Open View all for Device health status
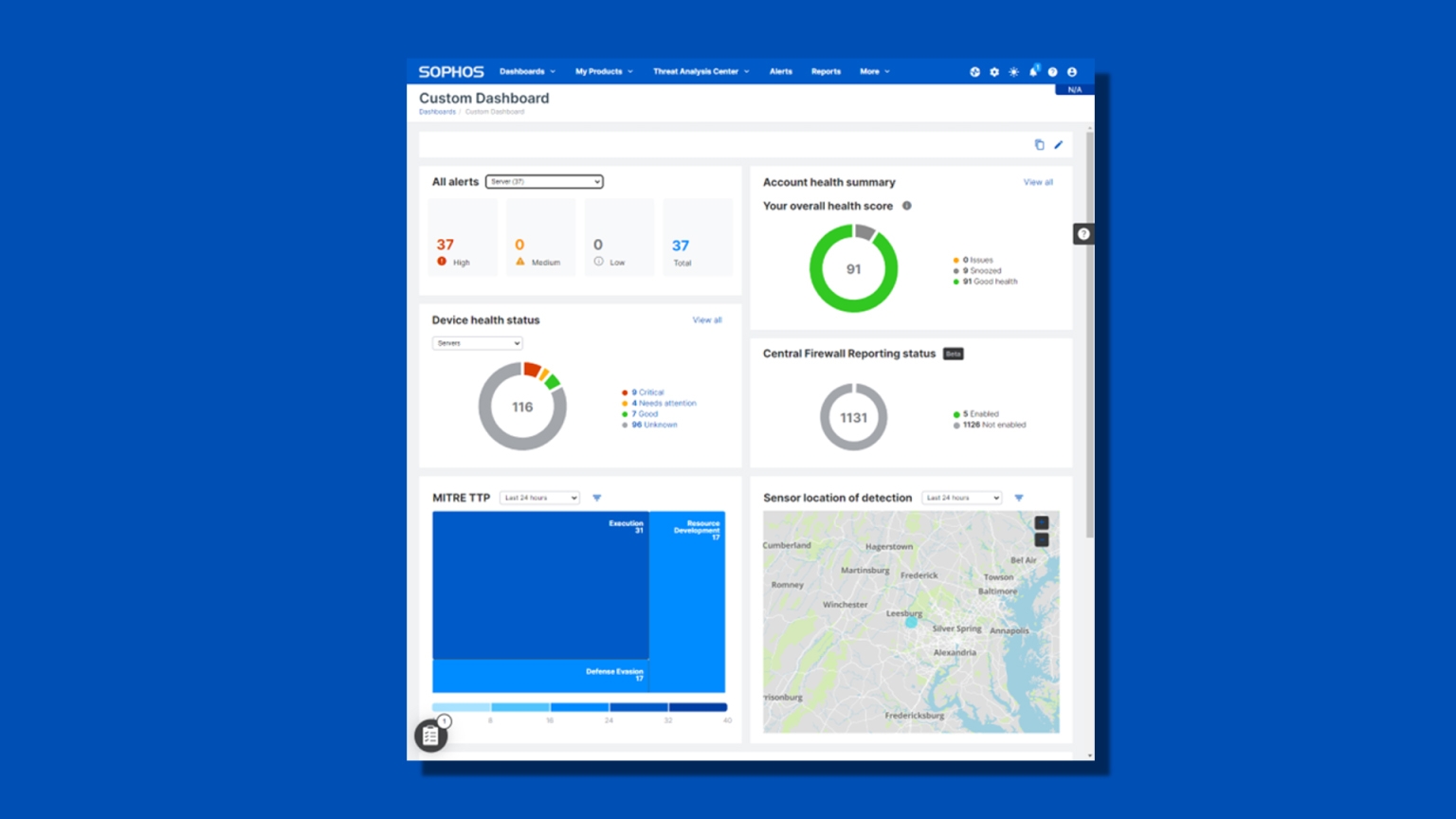Viewport: 1456px width, 819px height. pos(706,320)
